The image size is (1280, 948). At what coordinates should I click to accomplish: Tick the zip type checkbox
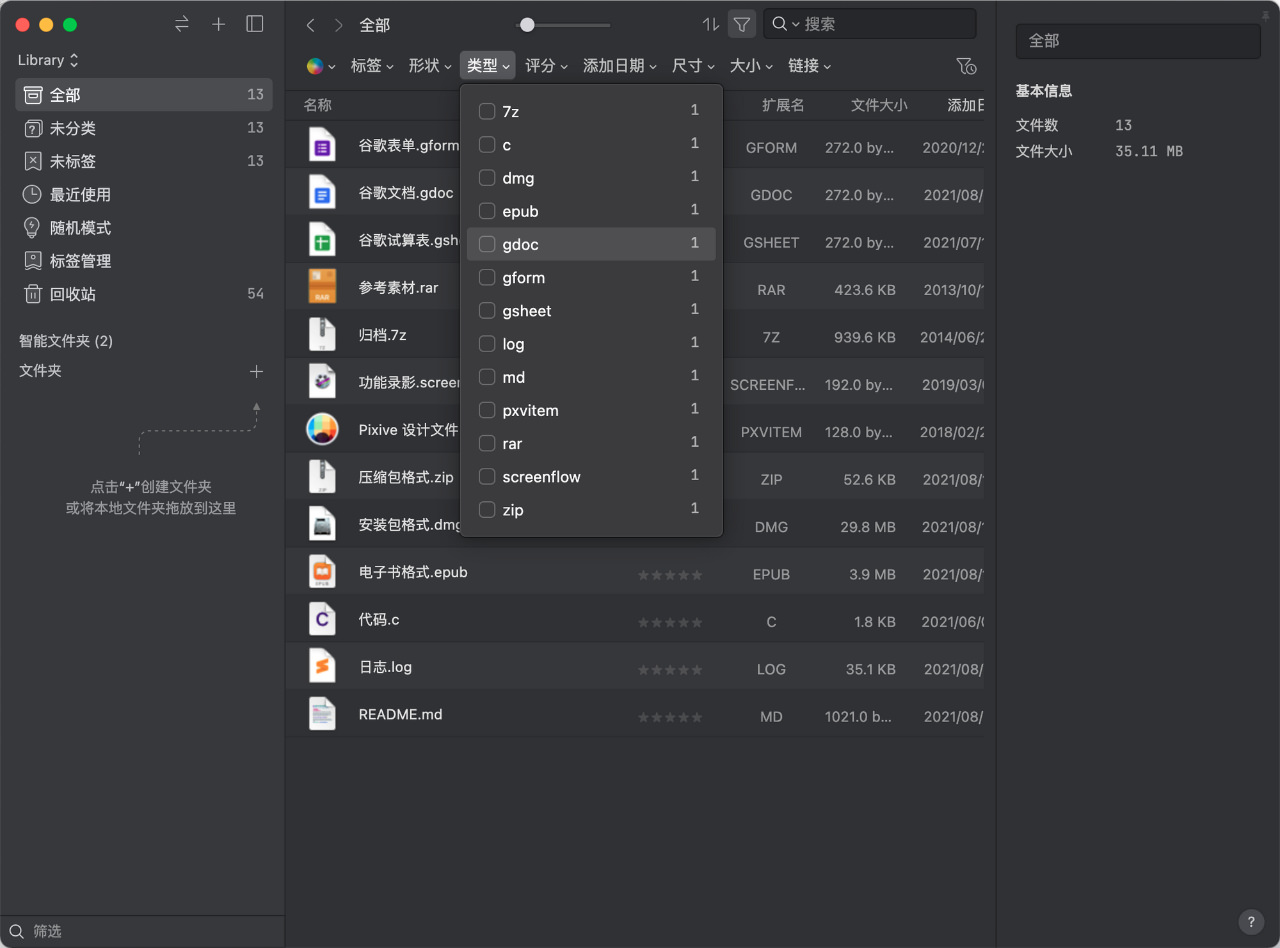(x=487, y=510)
